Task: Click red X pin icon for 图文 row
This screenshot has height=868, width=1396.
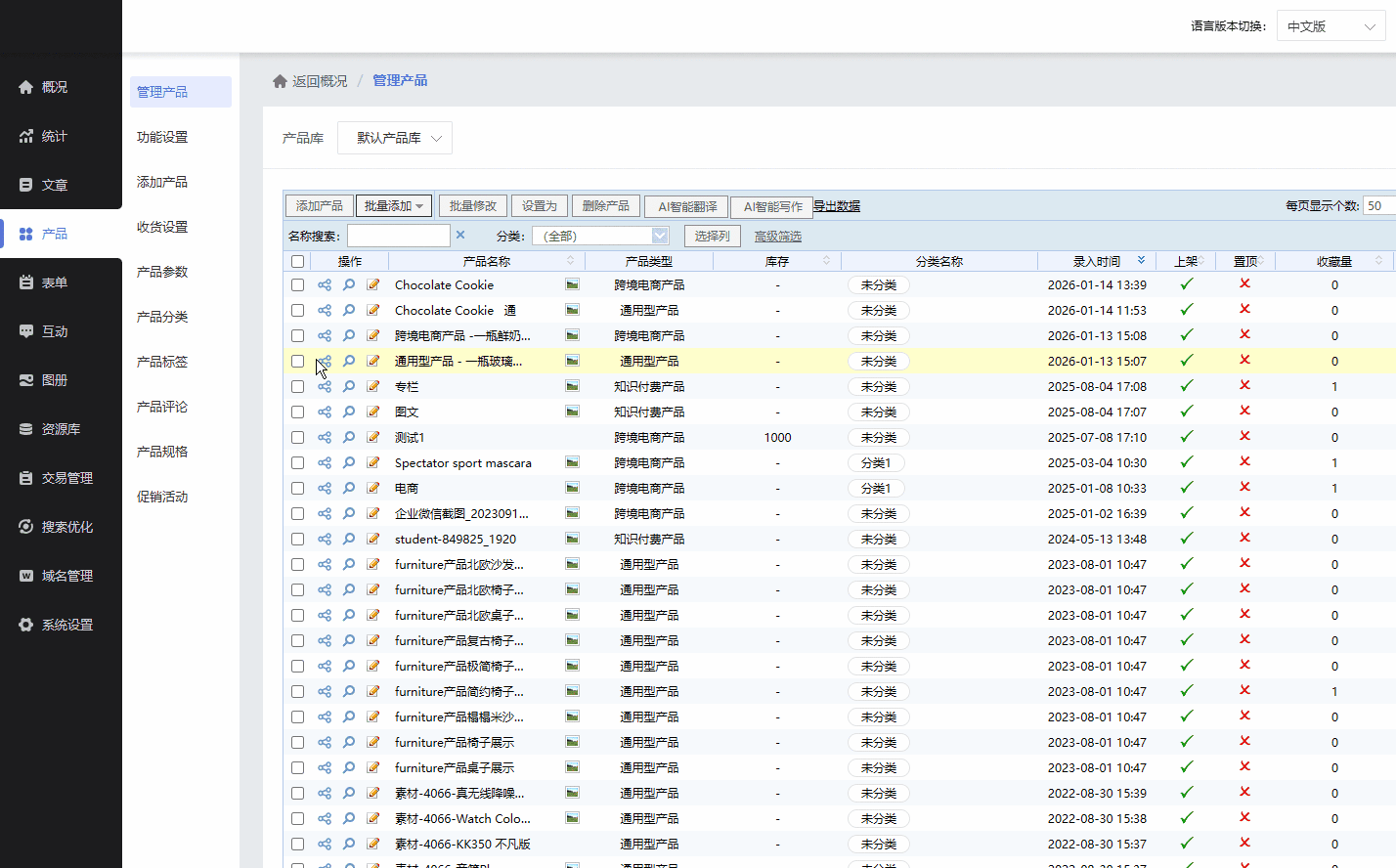Action: tap(1244, 411)
